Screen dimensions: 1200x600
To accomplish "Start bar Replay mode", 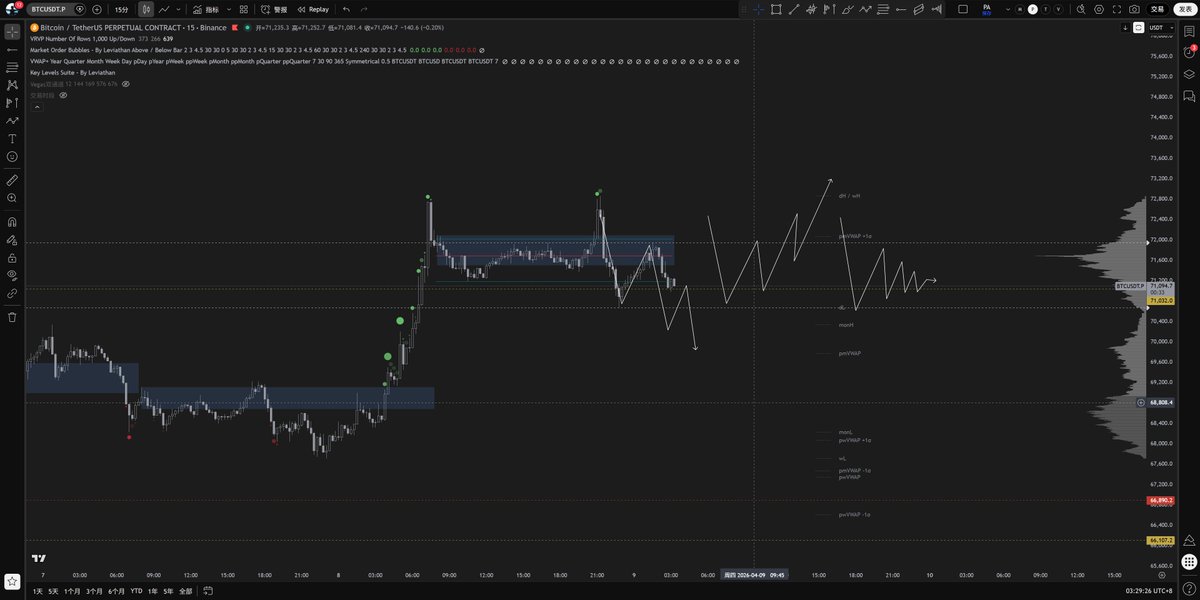I will coord(312,9).
